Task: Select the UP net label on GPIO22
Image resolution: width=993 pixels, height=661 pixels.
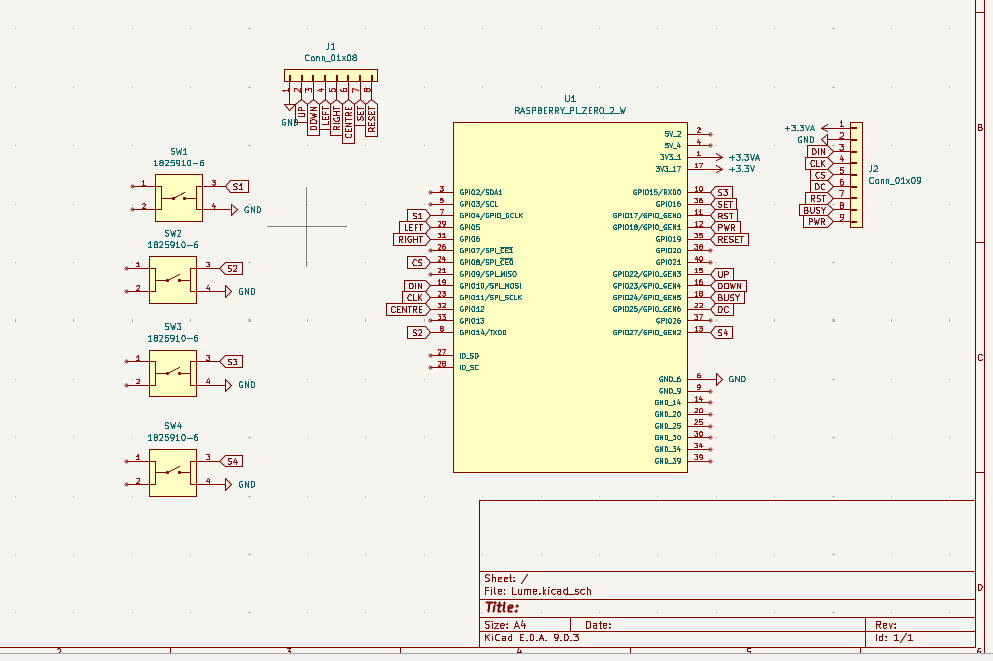Action: click(722, 274)
